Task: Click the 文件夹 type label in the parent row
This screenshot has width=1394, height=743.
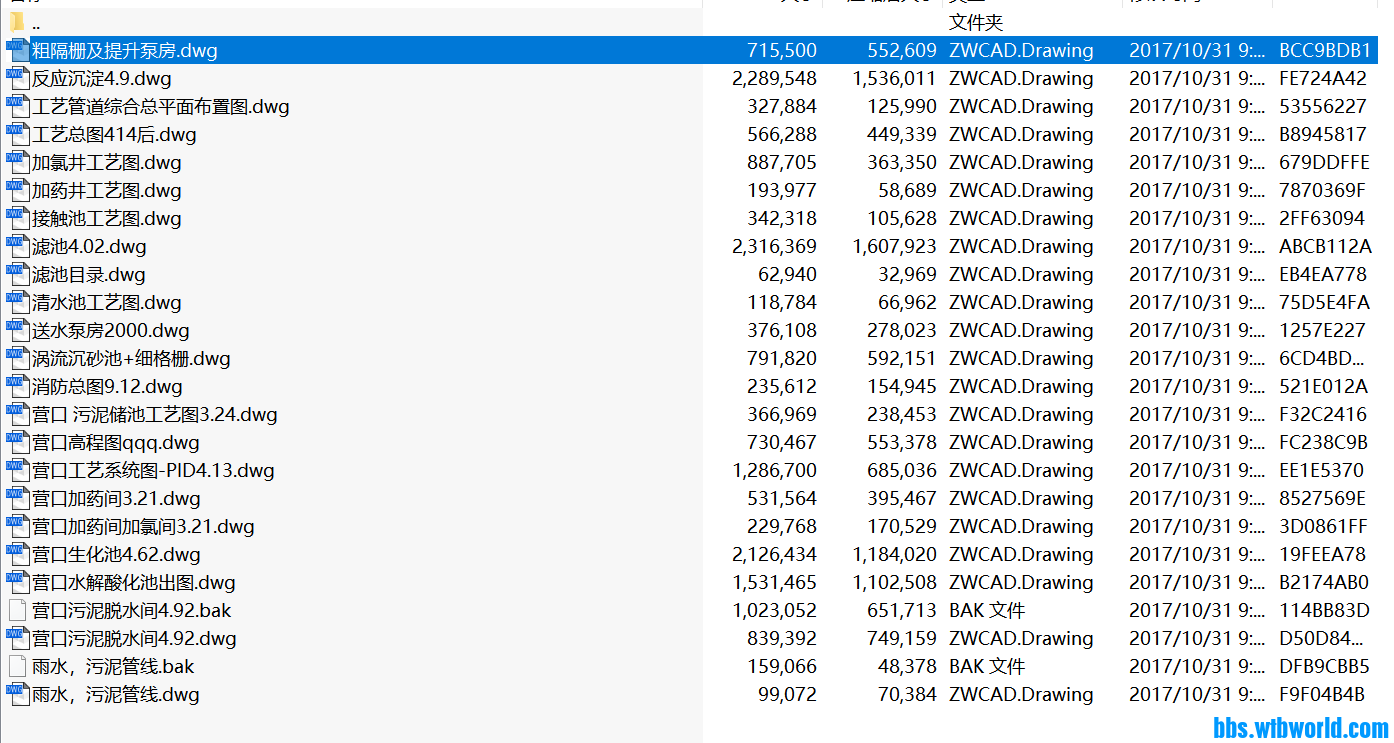Action: pyautogui.click(x=975, y=22)
